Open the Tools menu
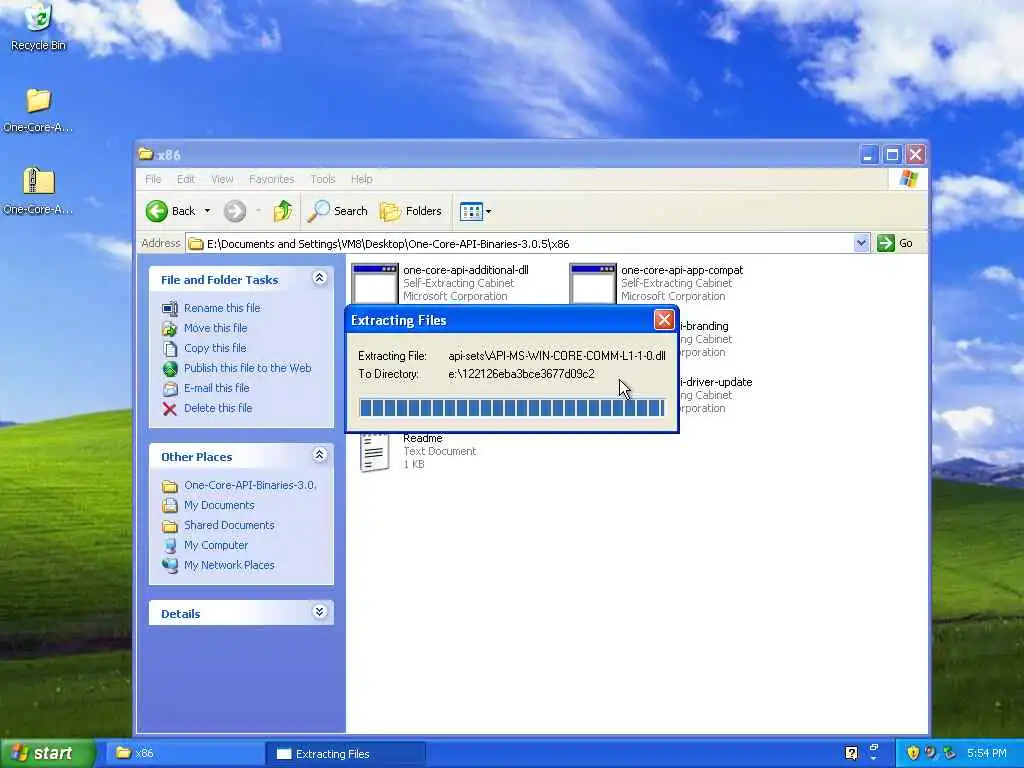 323,179
